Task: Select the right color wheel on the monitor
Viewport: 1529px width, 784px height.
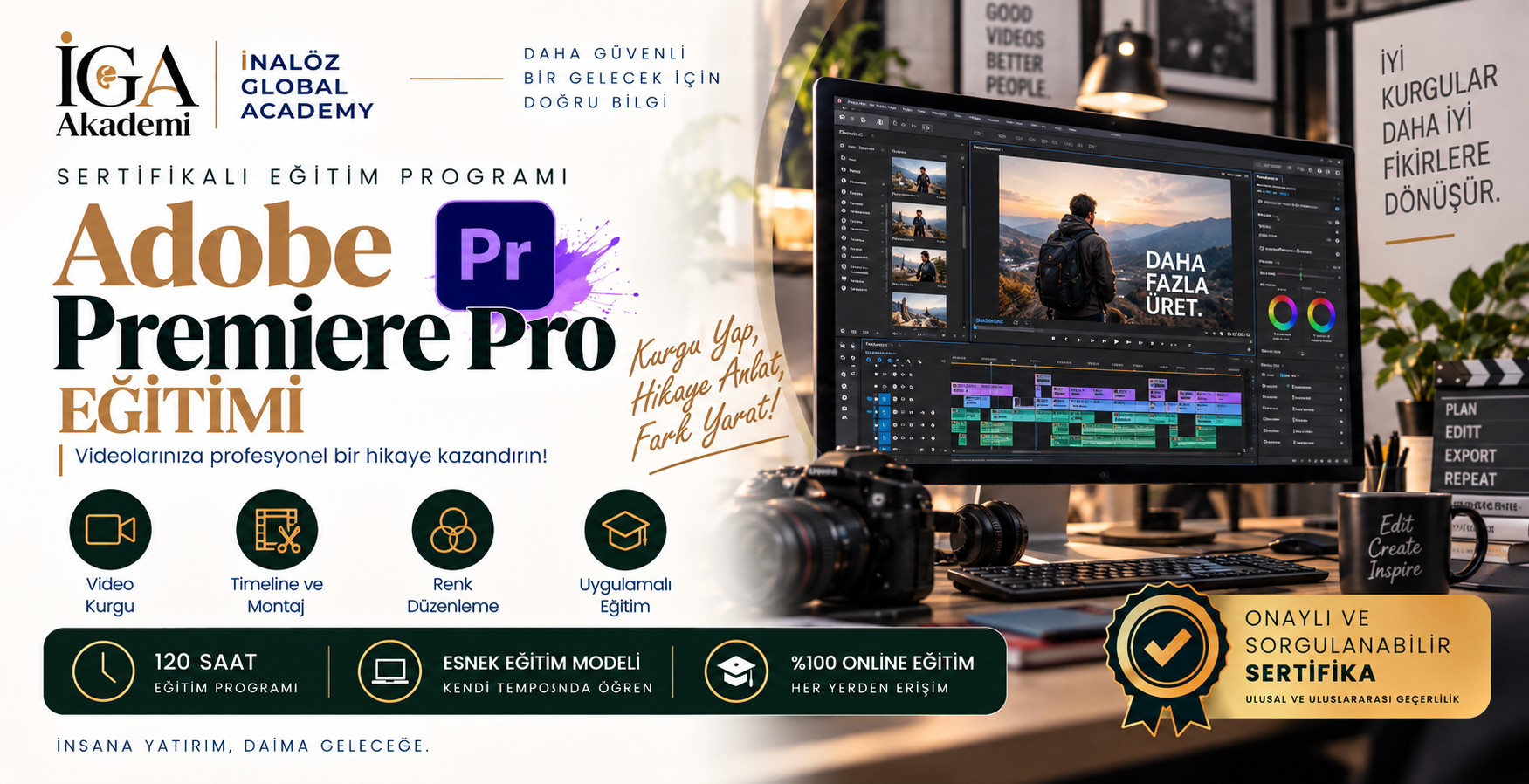Action: [1320, 314]
